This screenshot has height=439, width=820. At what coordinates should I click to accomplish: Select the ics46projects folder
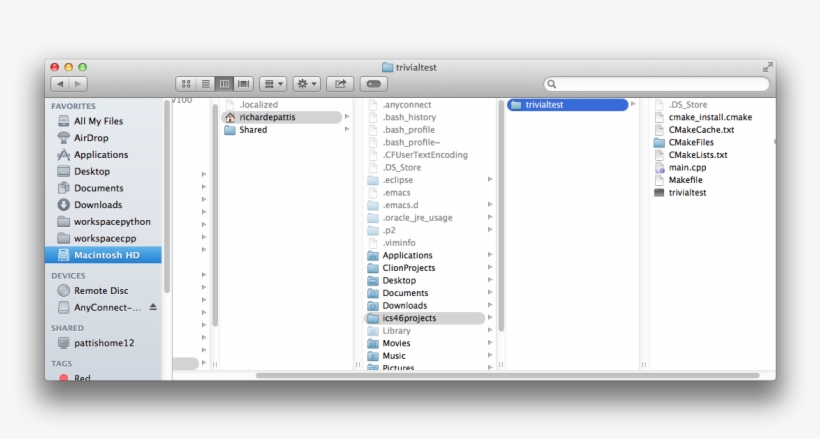coord(425,318)
